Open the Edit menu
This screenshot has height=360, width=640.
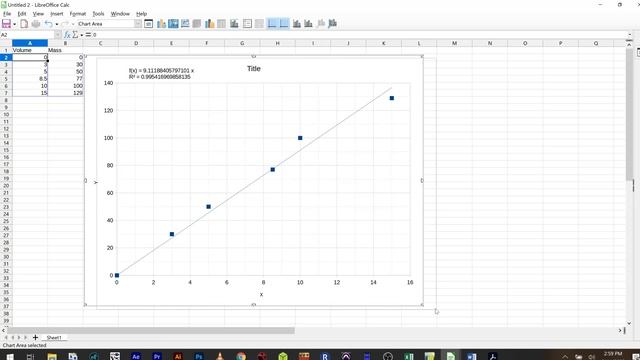pos(22,13)
